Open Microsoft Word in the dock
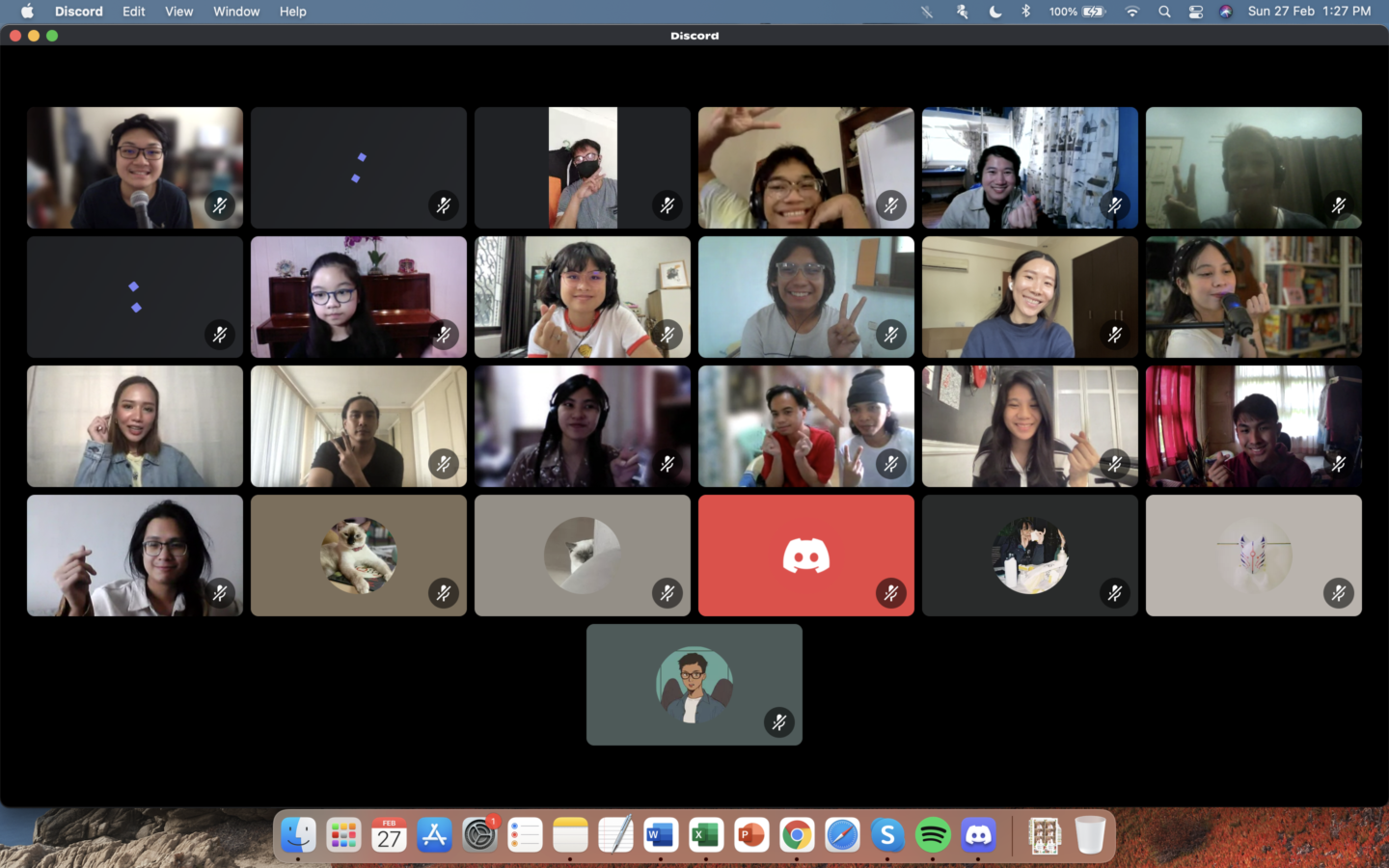 point(661,835)
